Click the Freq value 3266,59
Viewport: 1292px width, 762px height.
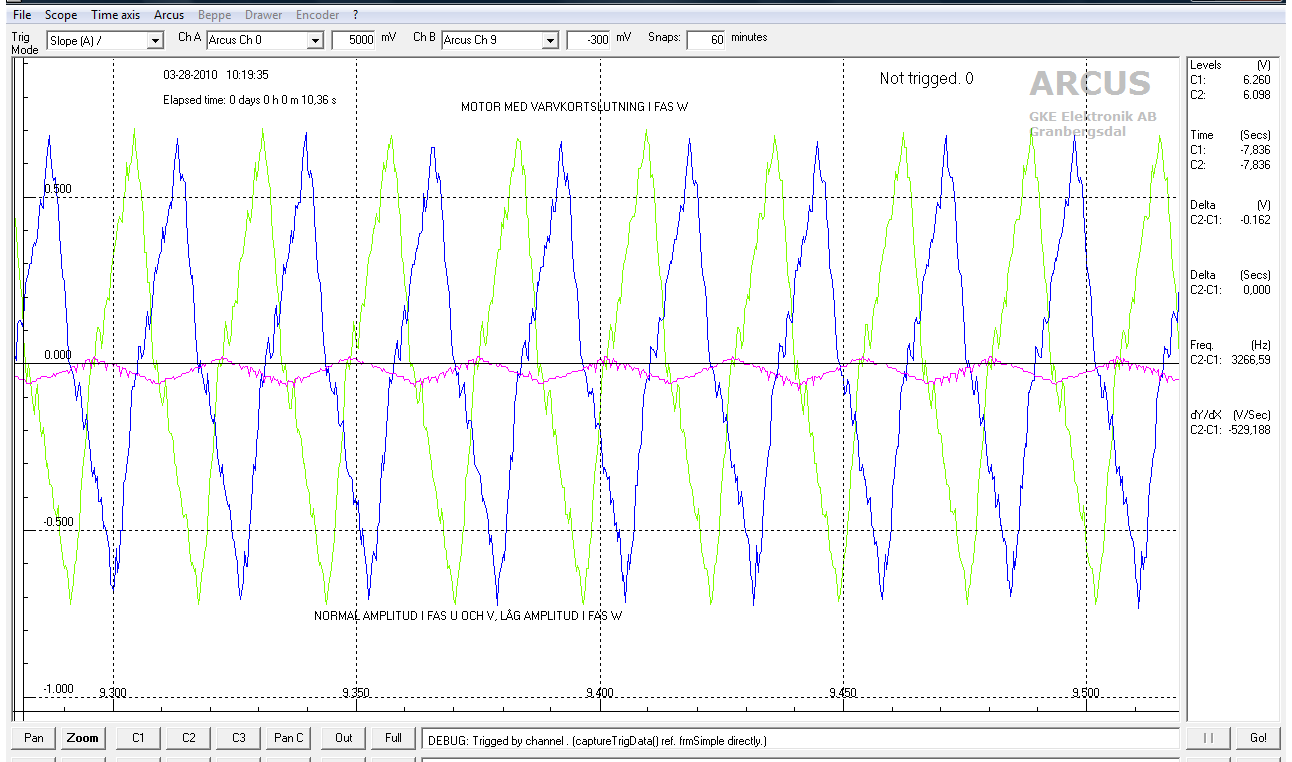[x=1251, y=360]
